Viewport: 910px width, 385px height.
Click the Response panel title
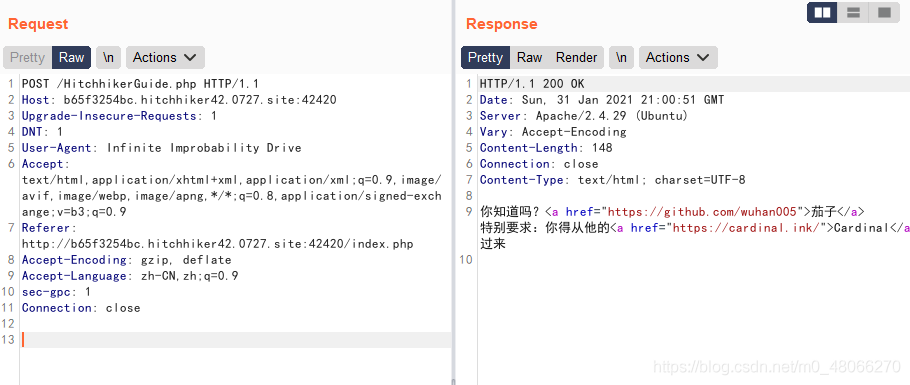pos(501,24)
